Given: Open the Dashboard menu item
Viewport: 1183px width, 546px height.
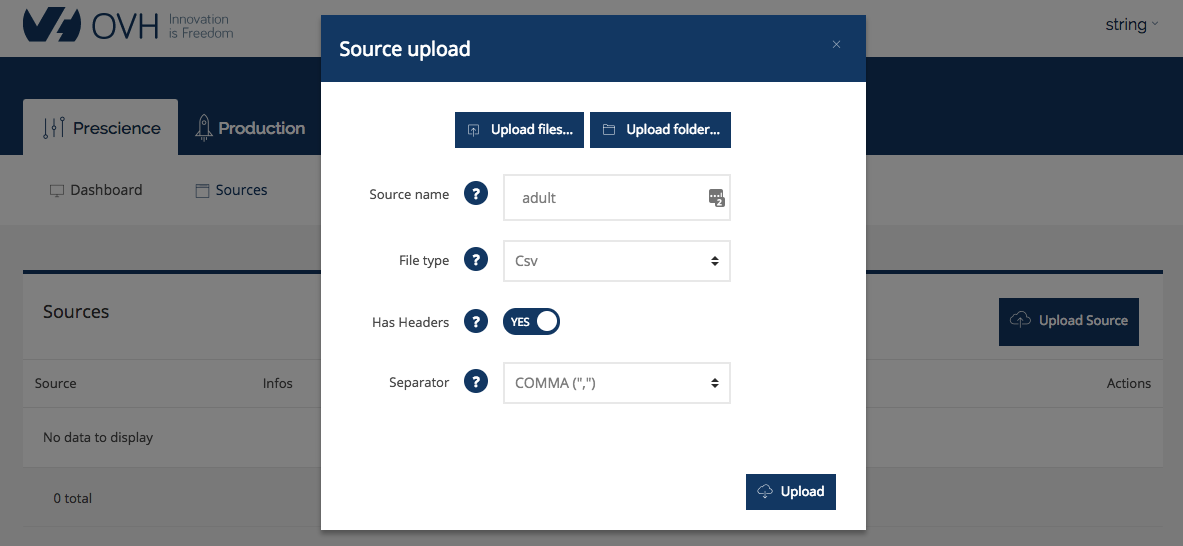Looking at the screenshot, I should [96, 190].
